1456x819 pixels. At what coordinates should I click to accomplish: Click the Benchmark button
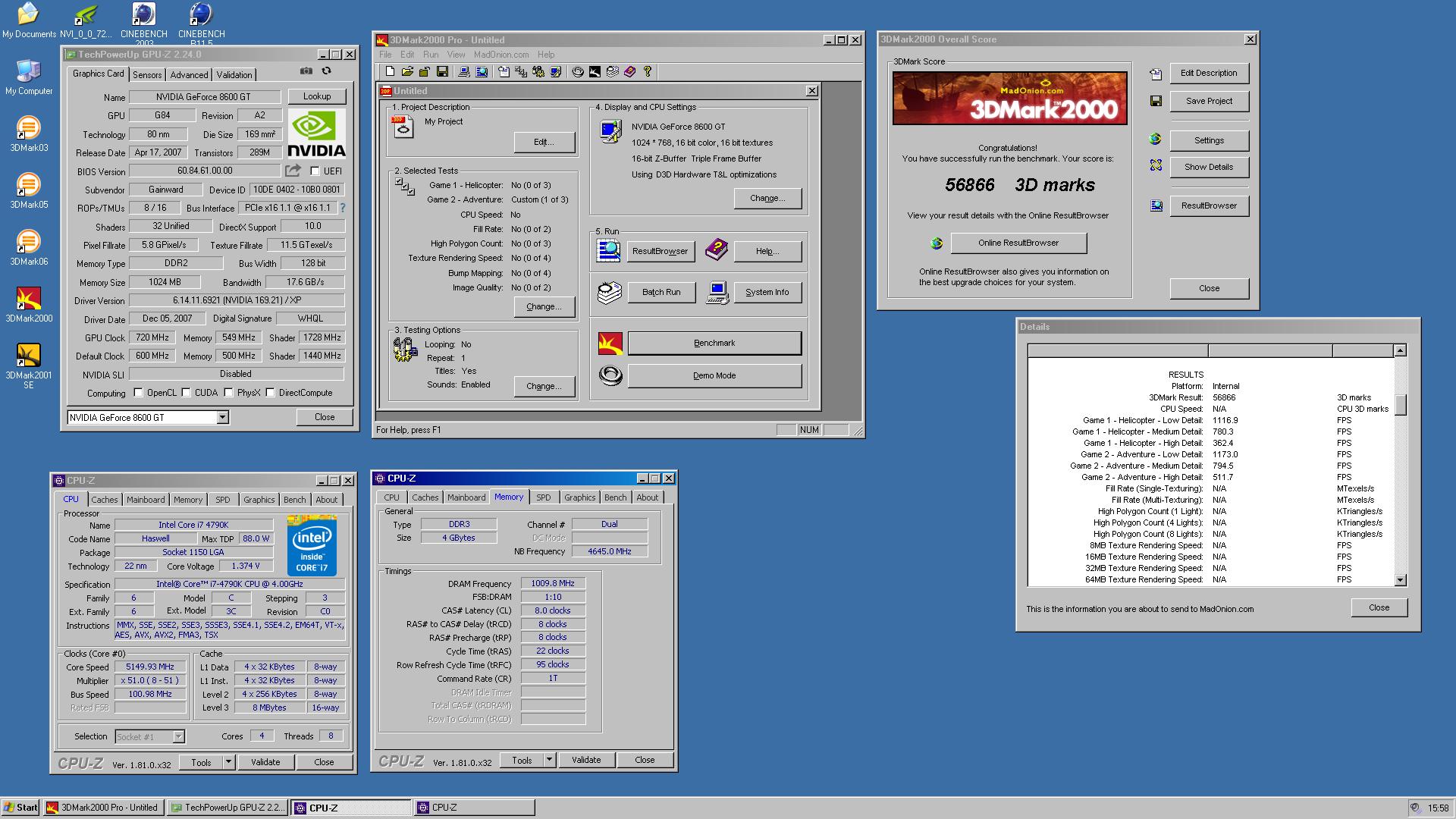[x=714, y=344]
